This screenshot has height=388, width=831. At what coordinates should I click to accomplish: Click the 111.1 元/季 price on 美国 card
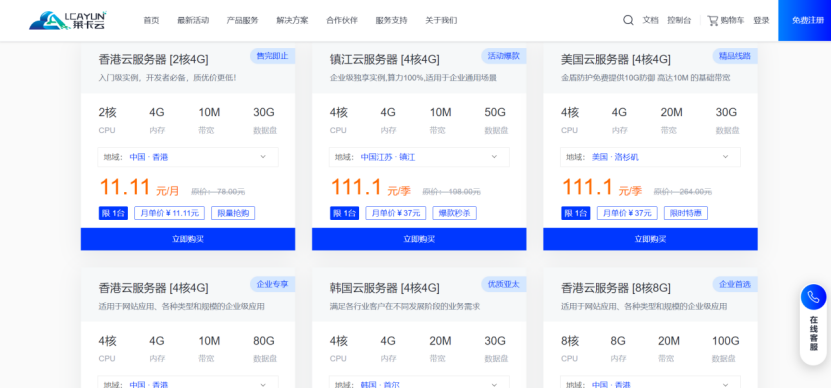coord(602,188)
